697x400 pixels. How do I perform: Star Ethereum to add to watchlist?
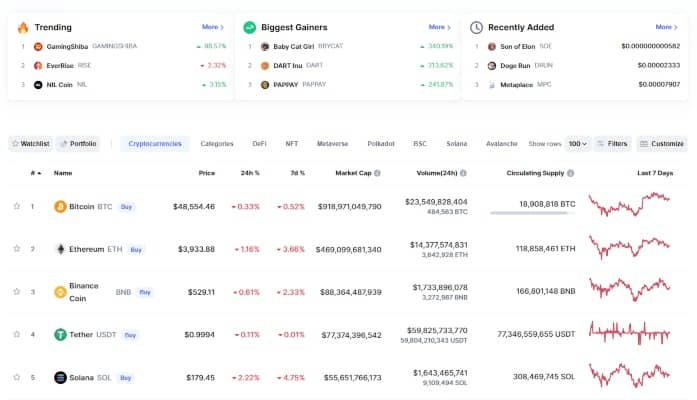[x=17, y=249]
